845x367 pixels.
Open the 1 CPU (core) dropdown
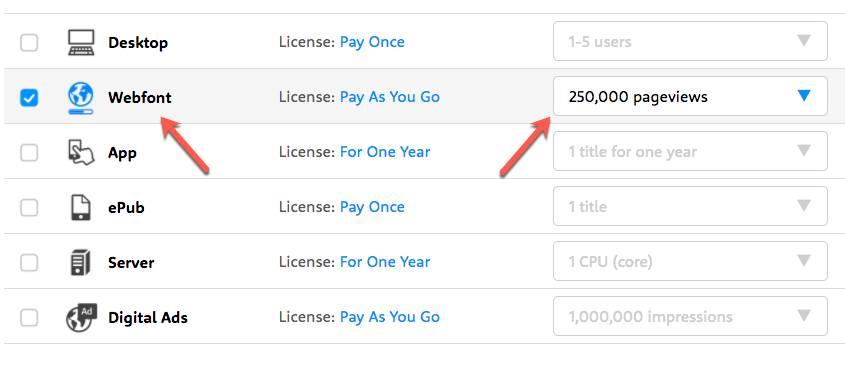[x=690, y=261]
